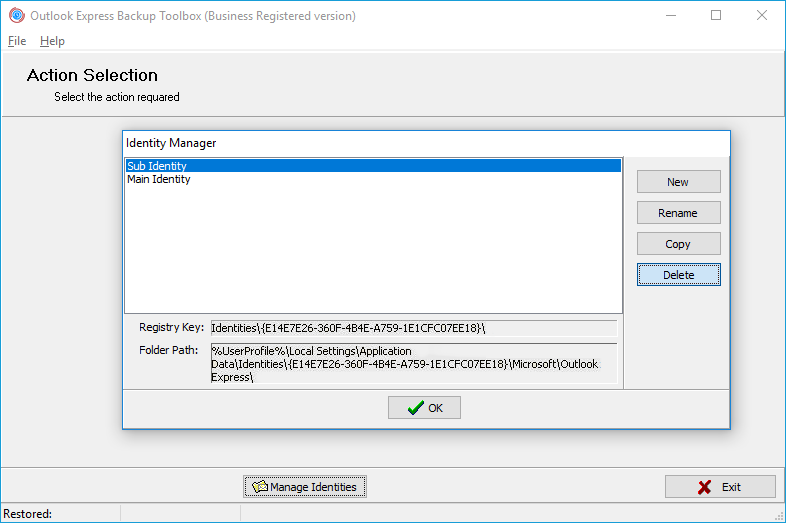Maximize the application window
This screenshot has height=523, width=786.
click(x=716, y=15)
